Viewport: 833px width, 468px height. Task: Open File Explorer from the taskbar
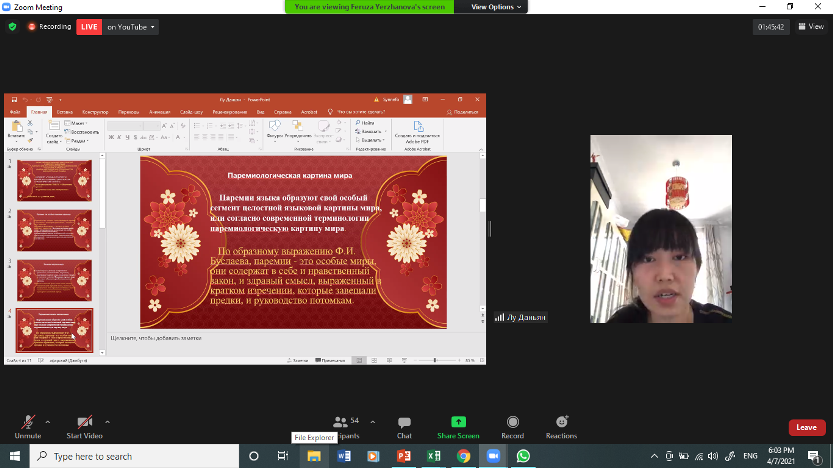pos(314,456)
